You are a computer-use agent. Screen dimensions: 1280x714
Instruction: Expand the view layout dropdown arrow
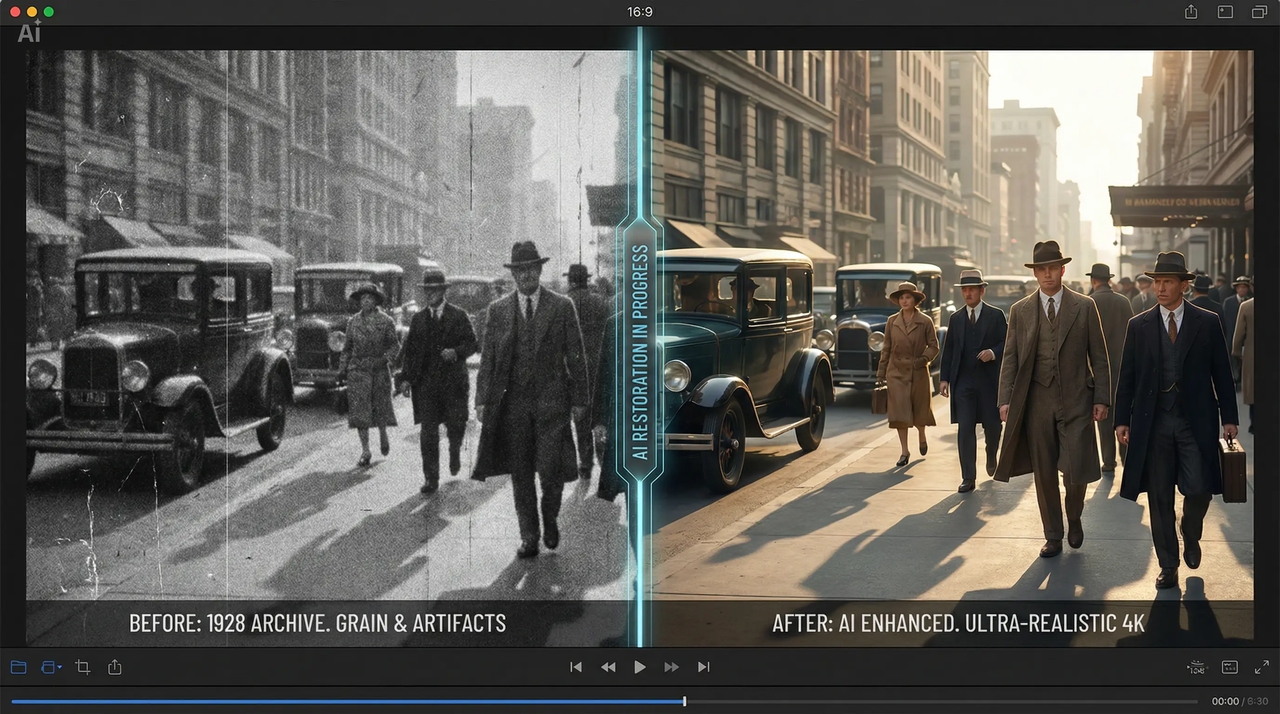coord(60,667)
